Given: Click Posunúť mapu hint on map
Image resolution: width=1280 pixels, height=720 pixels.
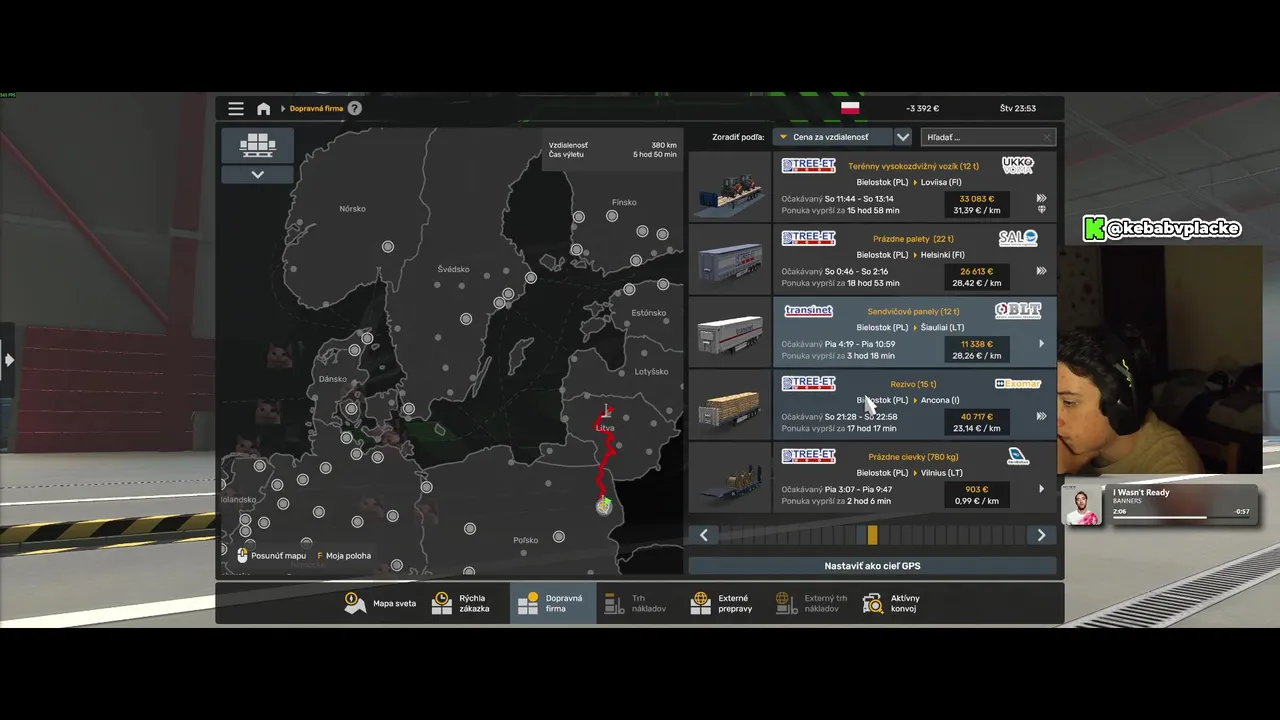Looking at the screenshot, I should click(272, 556).
